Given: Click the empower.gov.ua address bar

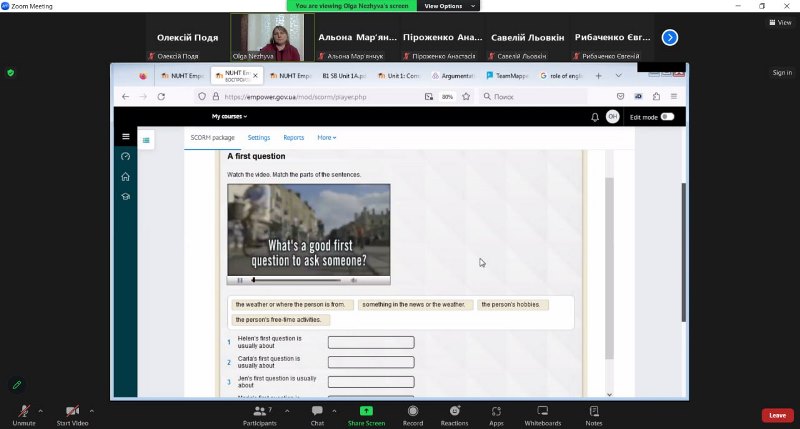Looking at the screenshot, I should click(296, 96).
